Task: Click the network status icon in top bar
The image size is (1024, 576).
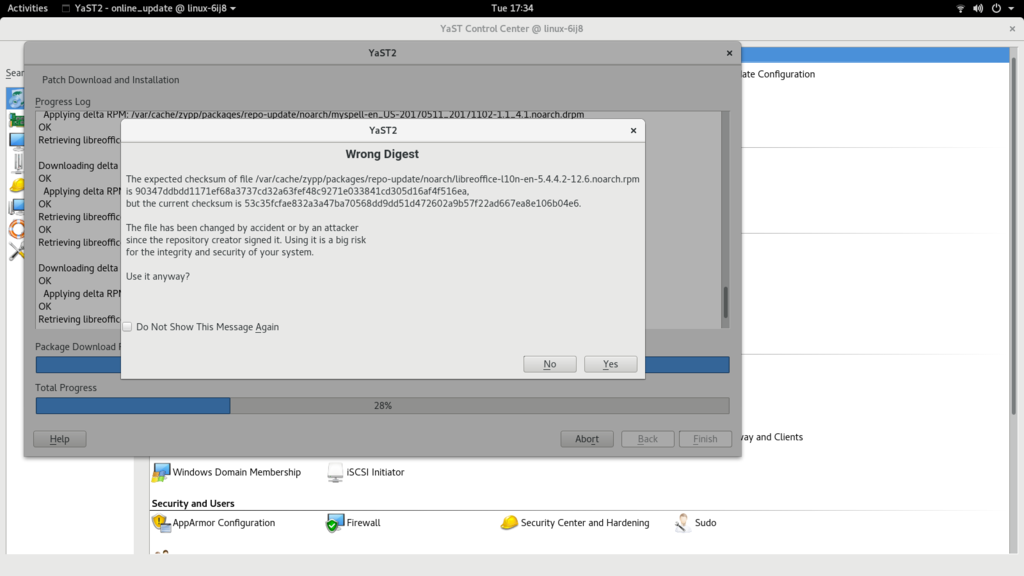Action: [x=960, y=8]
